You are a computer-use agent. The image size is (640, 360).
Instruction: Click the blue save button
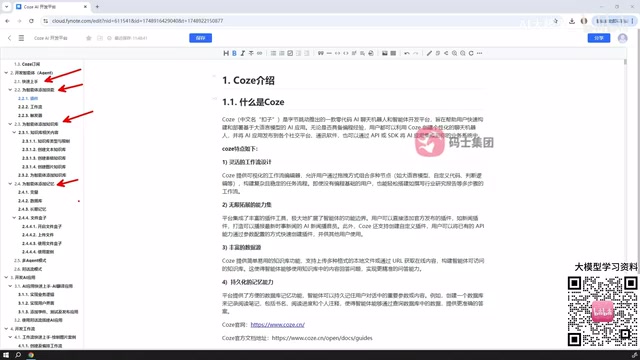(x=200, y=38)
